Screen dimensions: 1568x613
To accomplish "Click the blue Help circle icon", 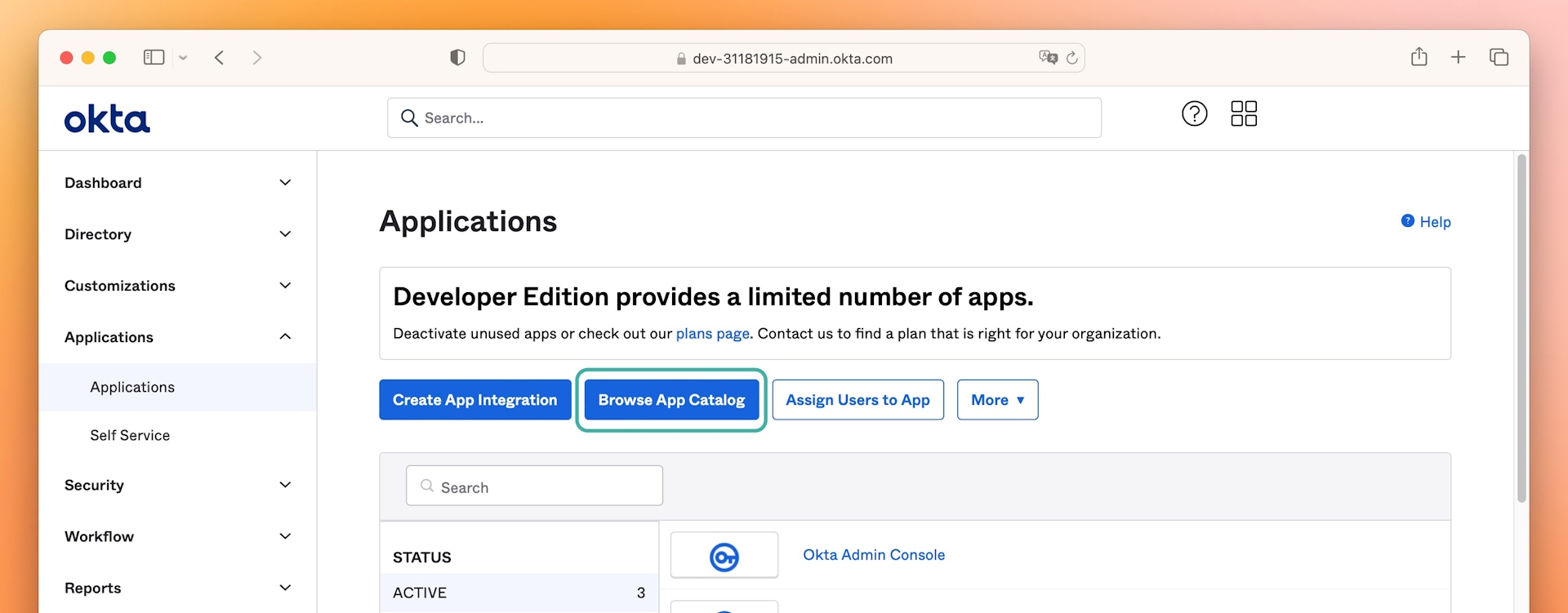I will point(1408,221).
